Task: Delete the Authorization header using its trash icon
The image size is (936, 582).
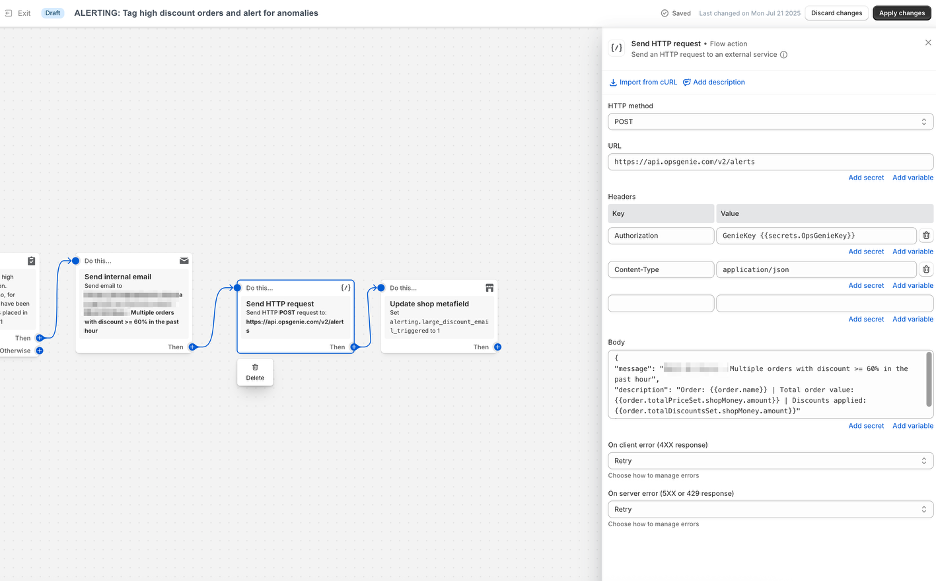Action: 926,235
